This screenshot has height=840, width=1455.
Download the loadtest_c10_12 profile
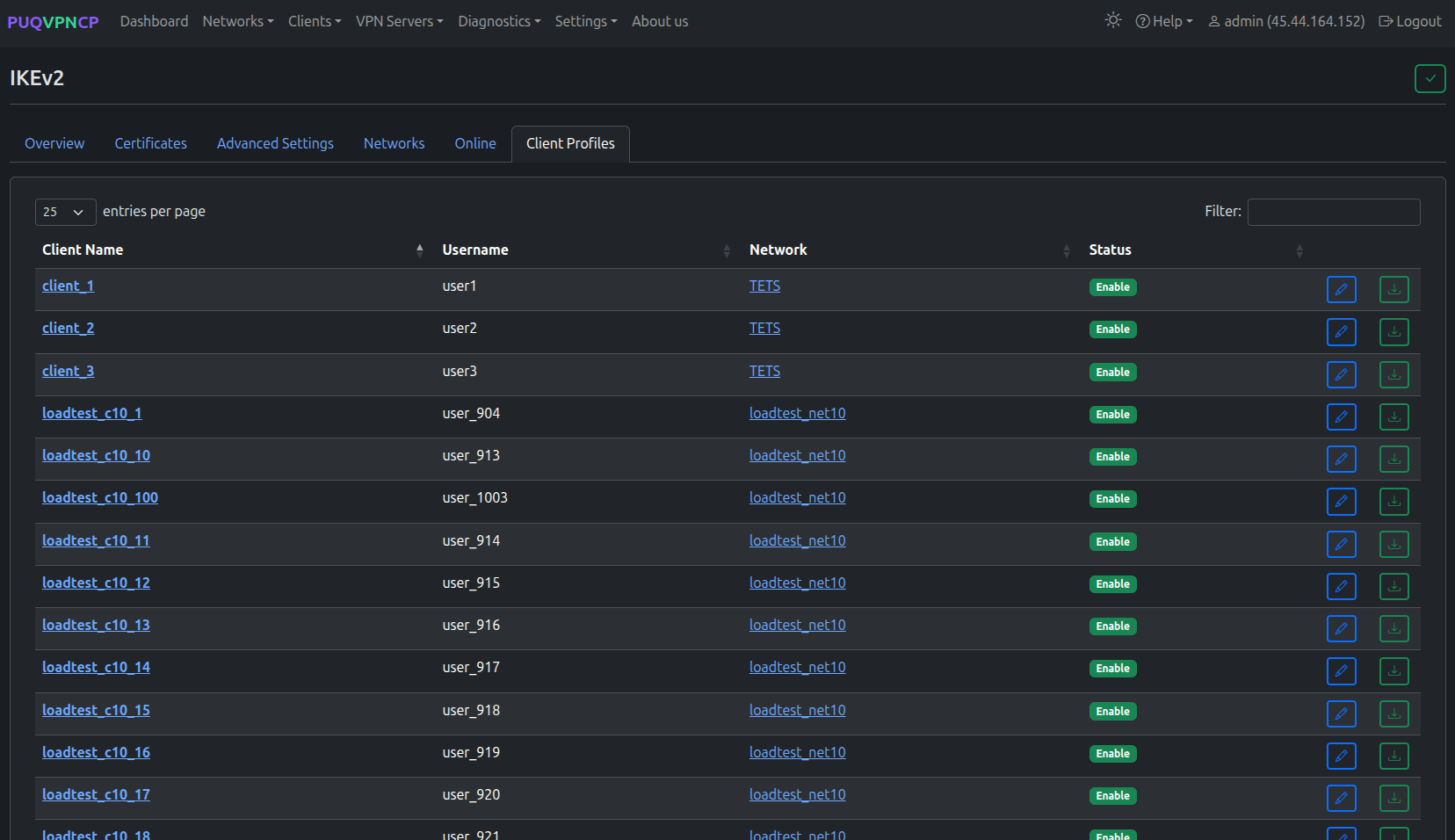1393,586
